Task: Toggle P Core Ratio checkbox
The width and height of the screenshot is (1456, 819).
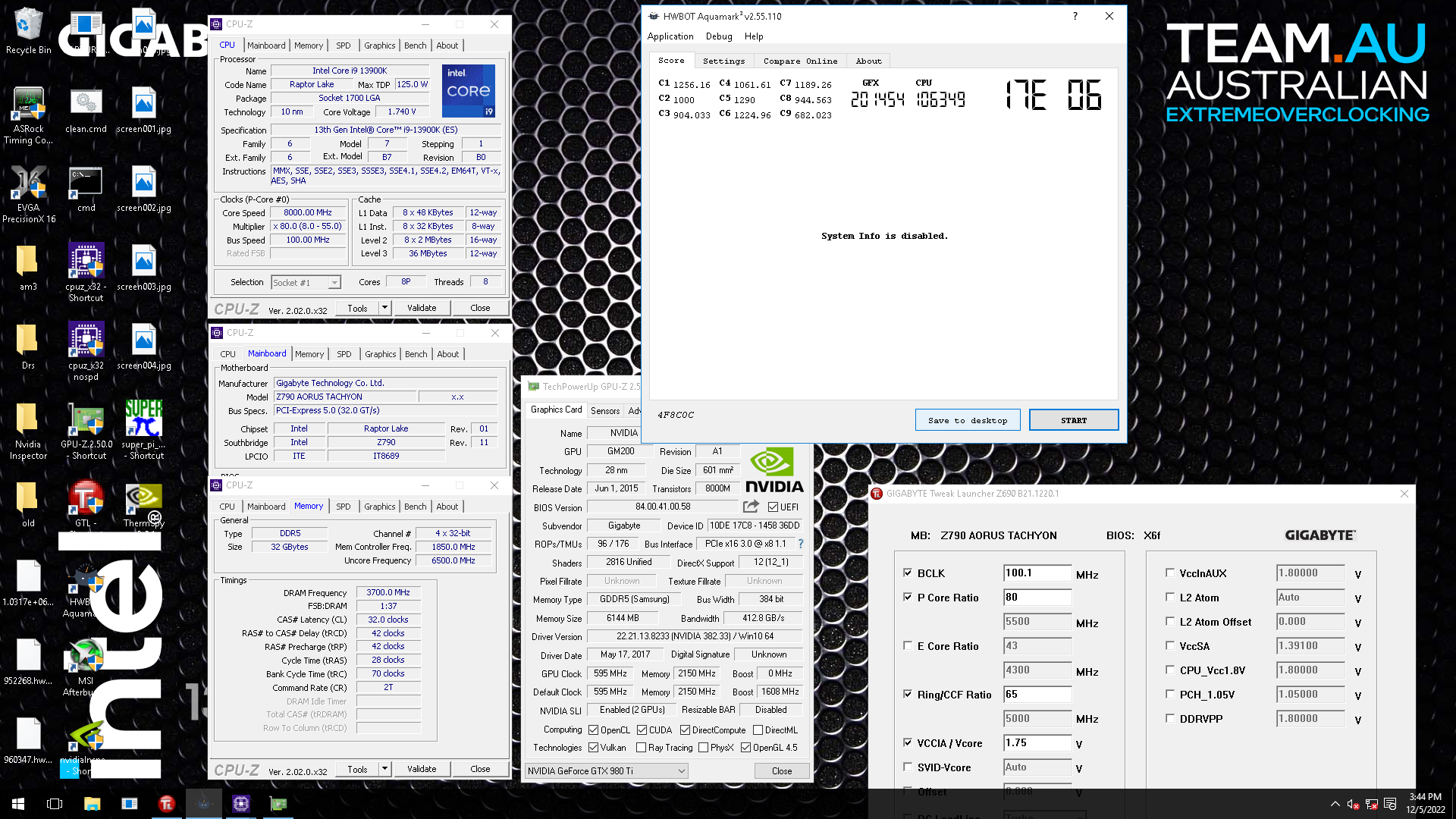Action: pos(908,597)
